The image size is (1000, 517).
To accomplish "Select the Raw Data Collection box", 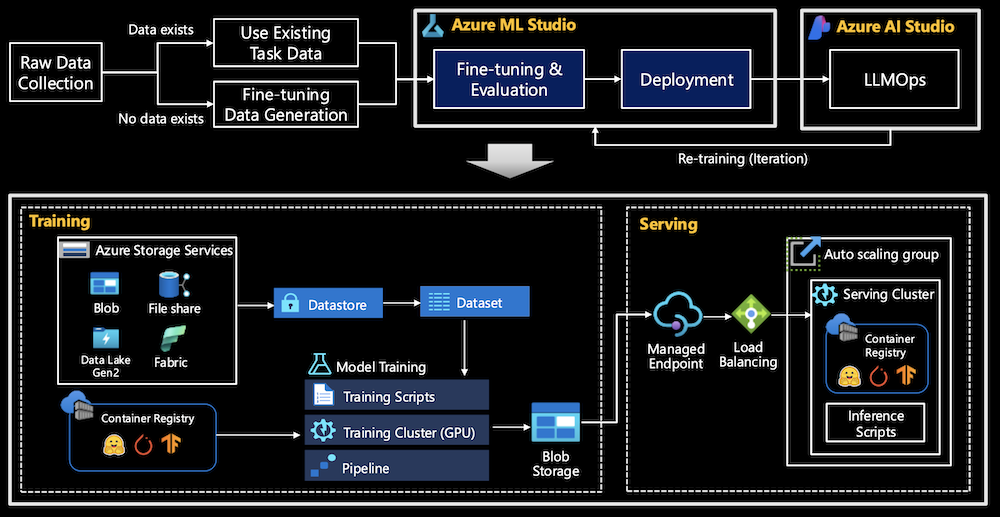I will [x=56, y=73].
